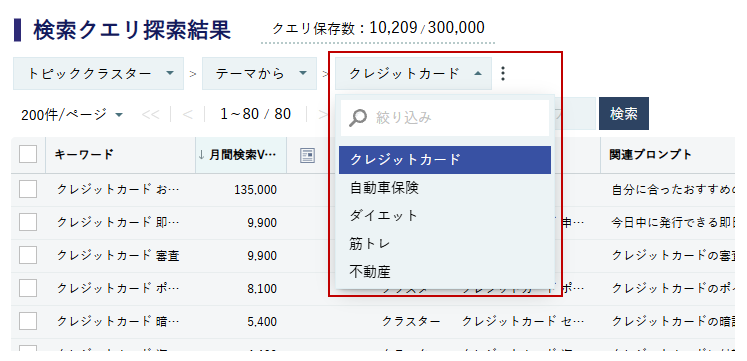
Task: Open the テーマから dropdown
Action: point(259,73)
